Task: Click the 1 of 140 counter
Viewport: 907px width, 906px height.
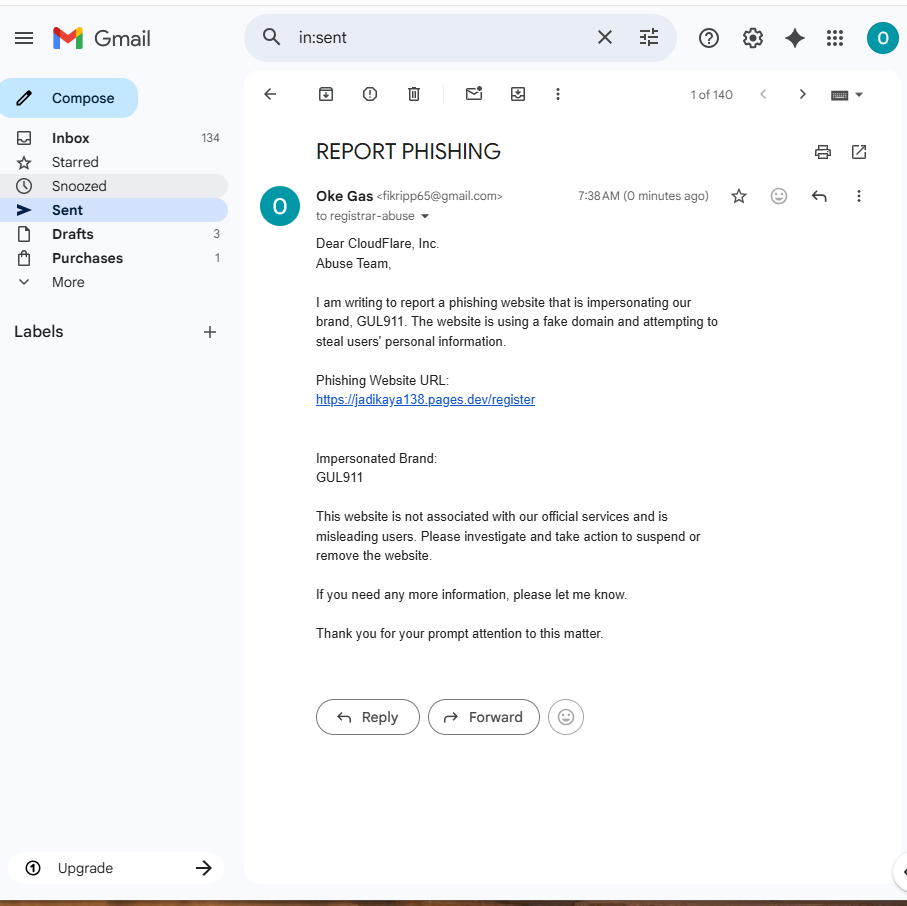Action: tap(711, 95)
